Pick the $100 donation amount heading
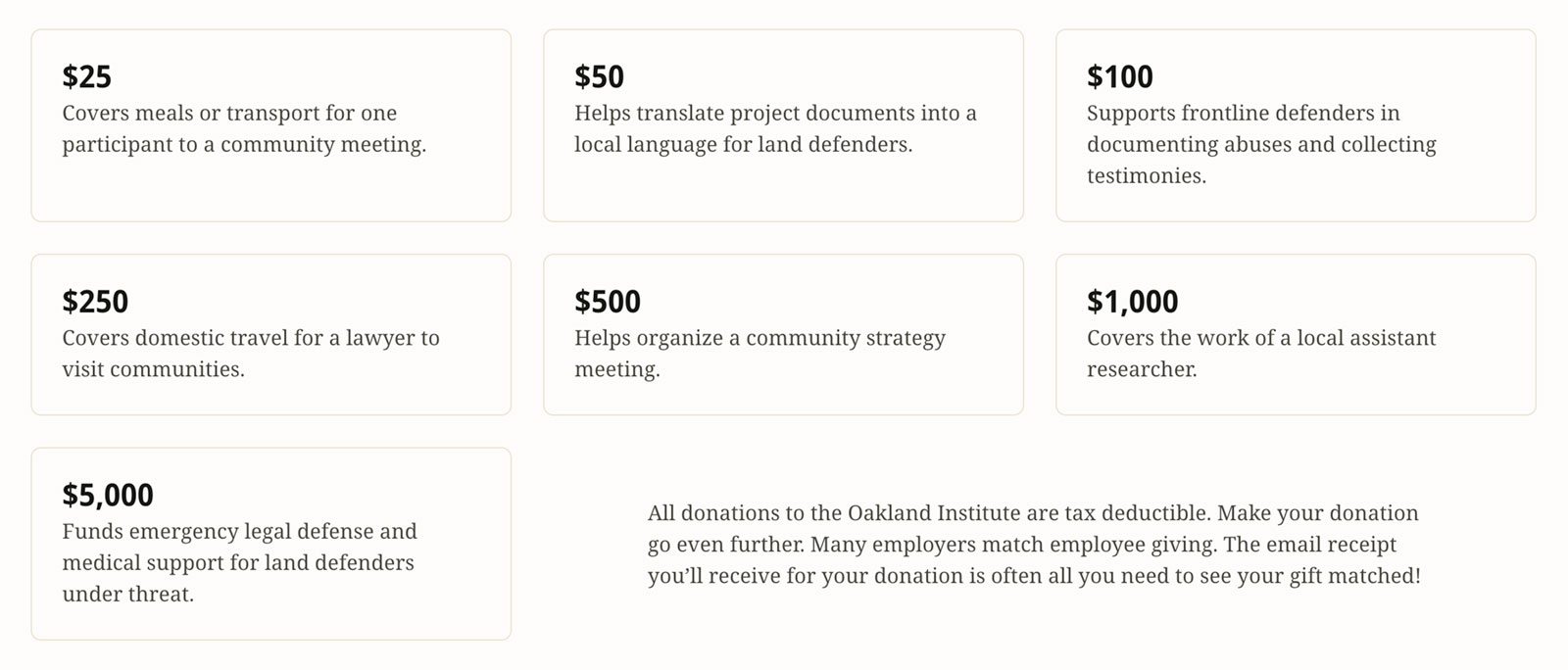1568x670 pixels. pyautogui.click(x=1119, y=76)
